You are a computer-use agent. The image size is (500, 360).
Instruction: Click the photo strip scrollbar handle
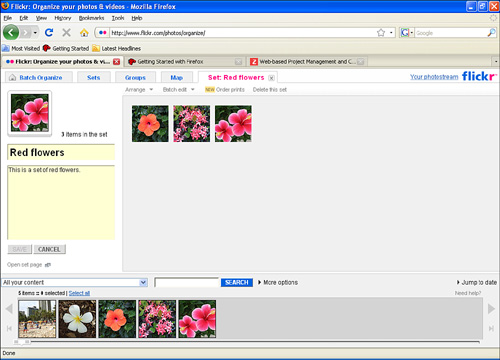coord(22,342)
